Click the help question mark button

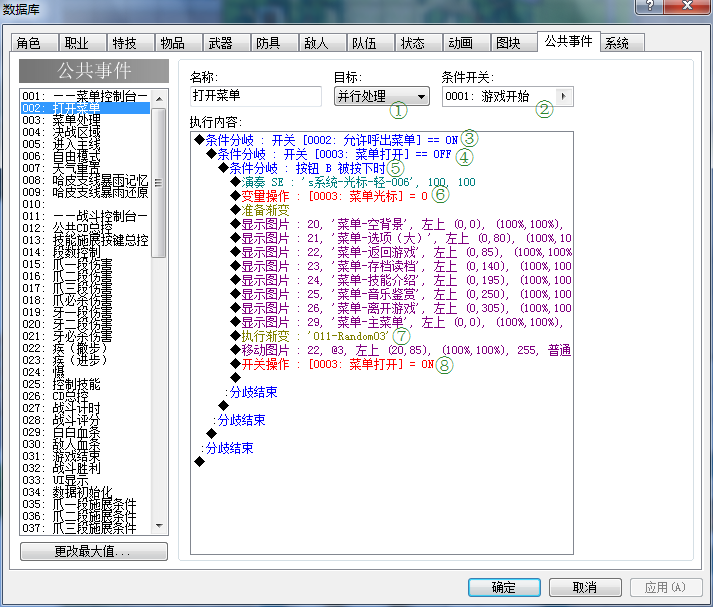(649, 5)
